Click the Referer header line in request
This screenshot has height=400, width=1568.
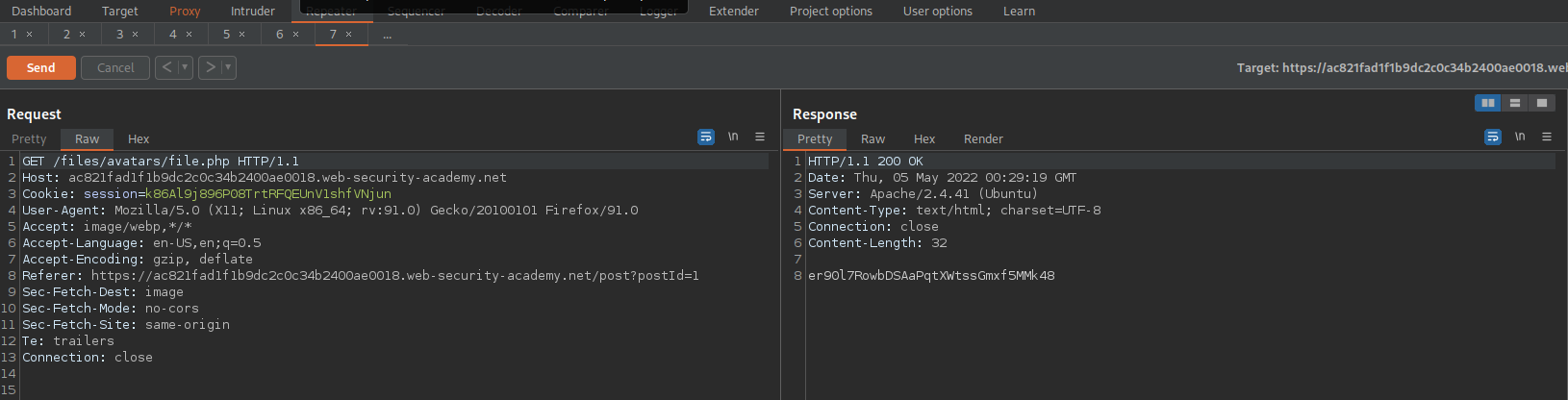[x=361, y=275]
